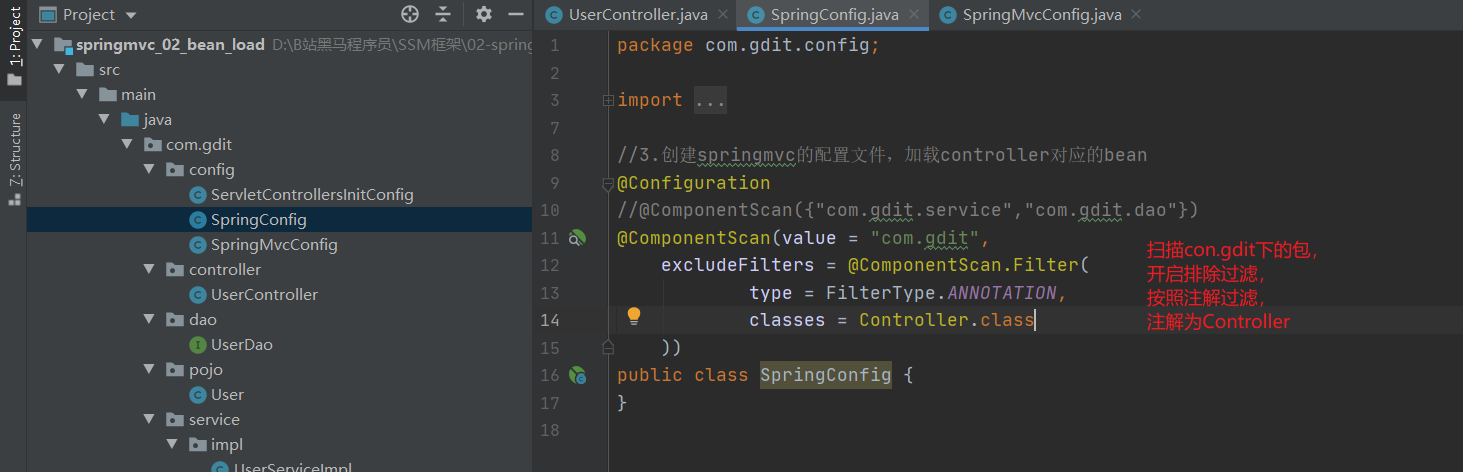Expand the folded import statement on line 3

click(x=607, y=100)
